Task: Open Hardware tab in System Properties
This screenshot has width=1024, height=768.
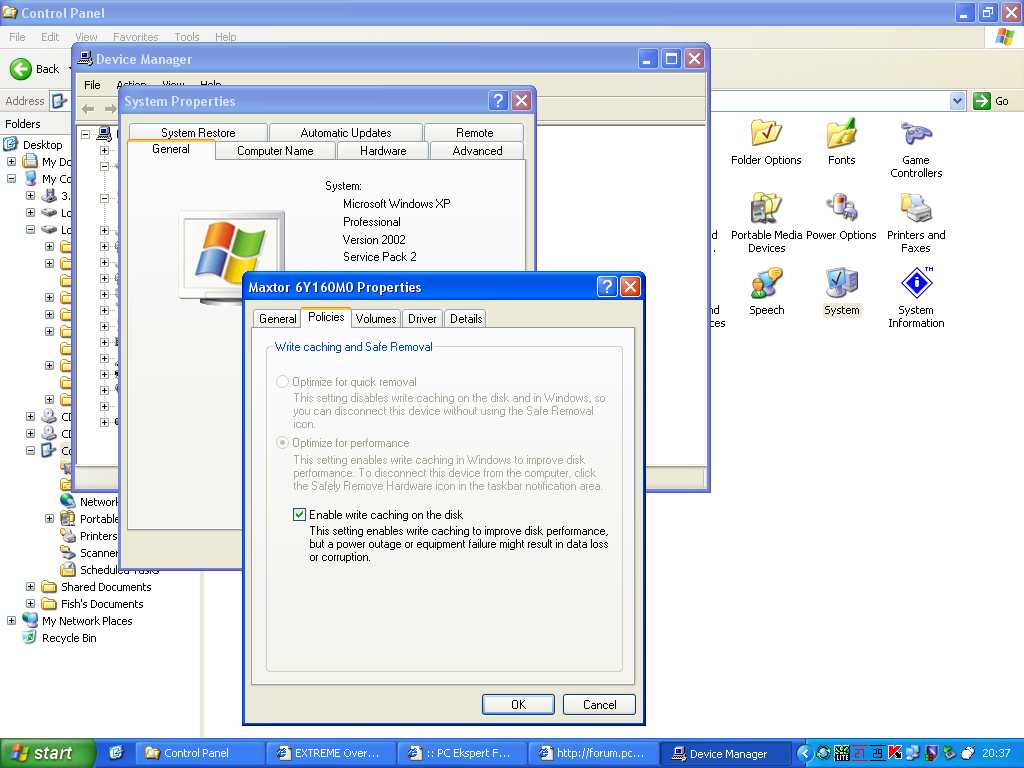Action: click(383, 151)
